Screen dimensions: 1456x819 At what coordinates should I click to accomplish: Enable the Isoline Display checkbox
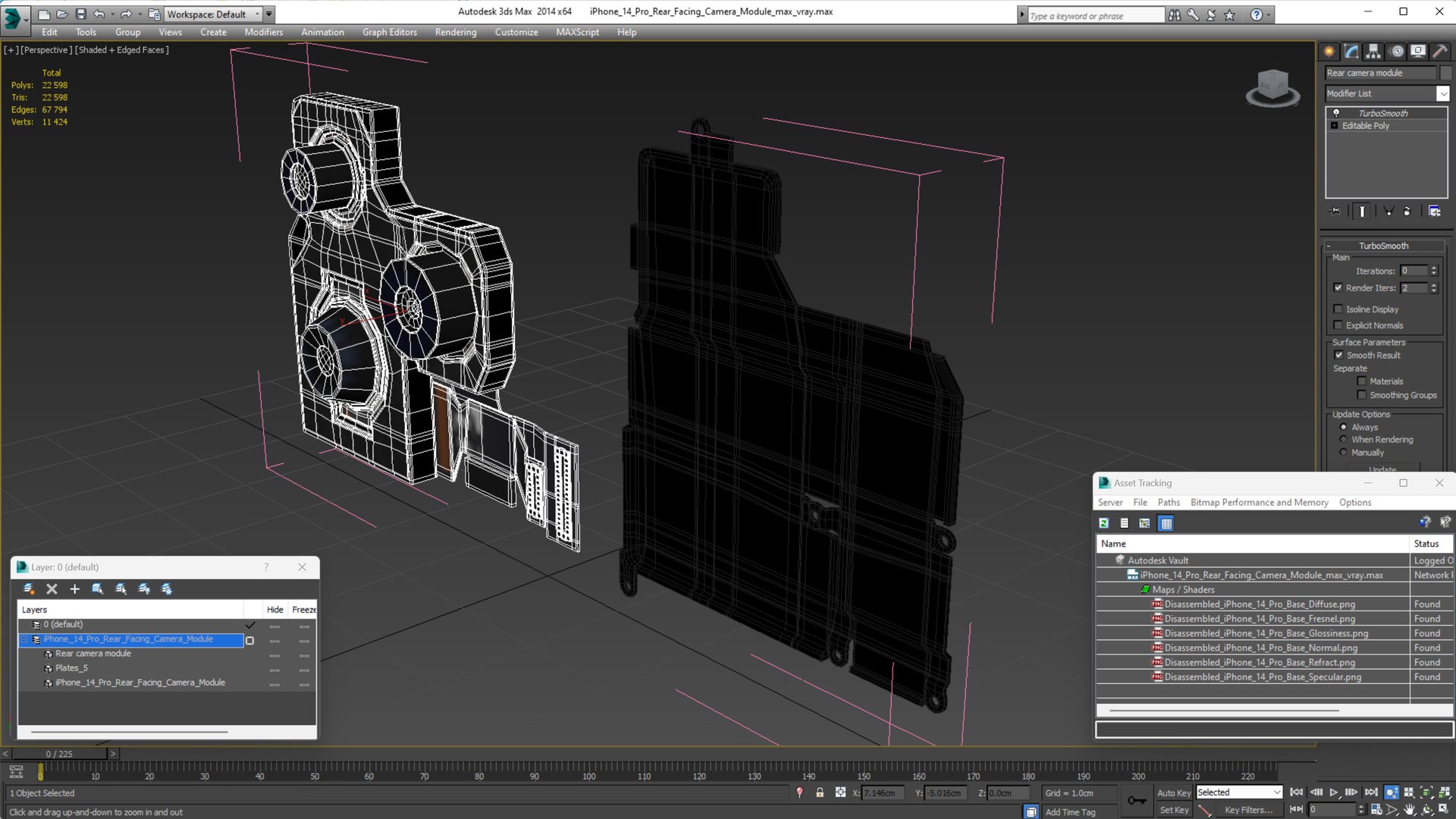1338,309
